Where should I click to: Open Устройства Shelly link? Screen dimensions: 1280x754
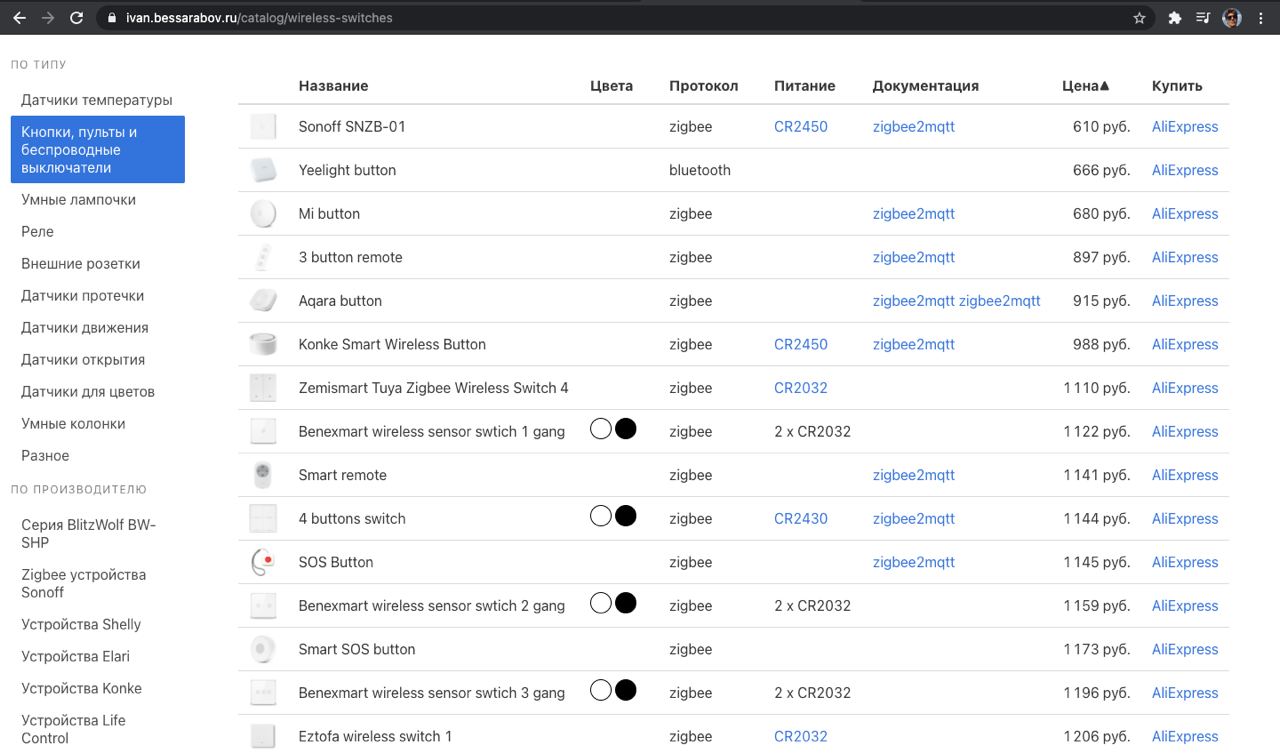coord(81,625)
